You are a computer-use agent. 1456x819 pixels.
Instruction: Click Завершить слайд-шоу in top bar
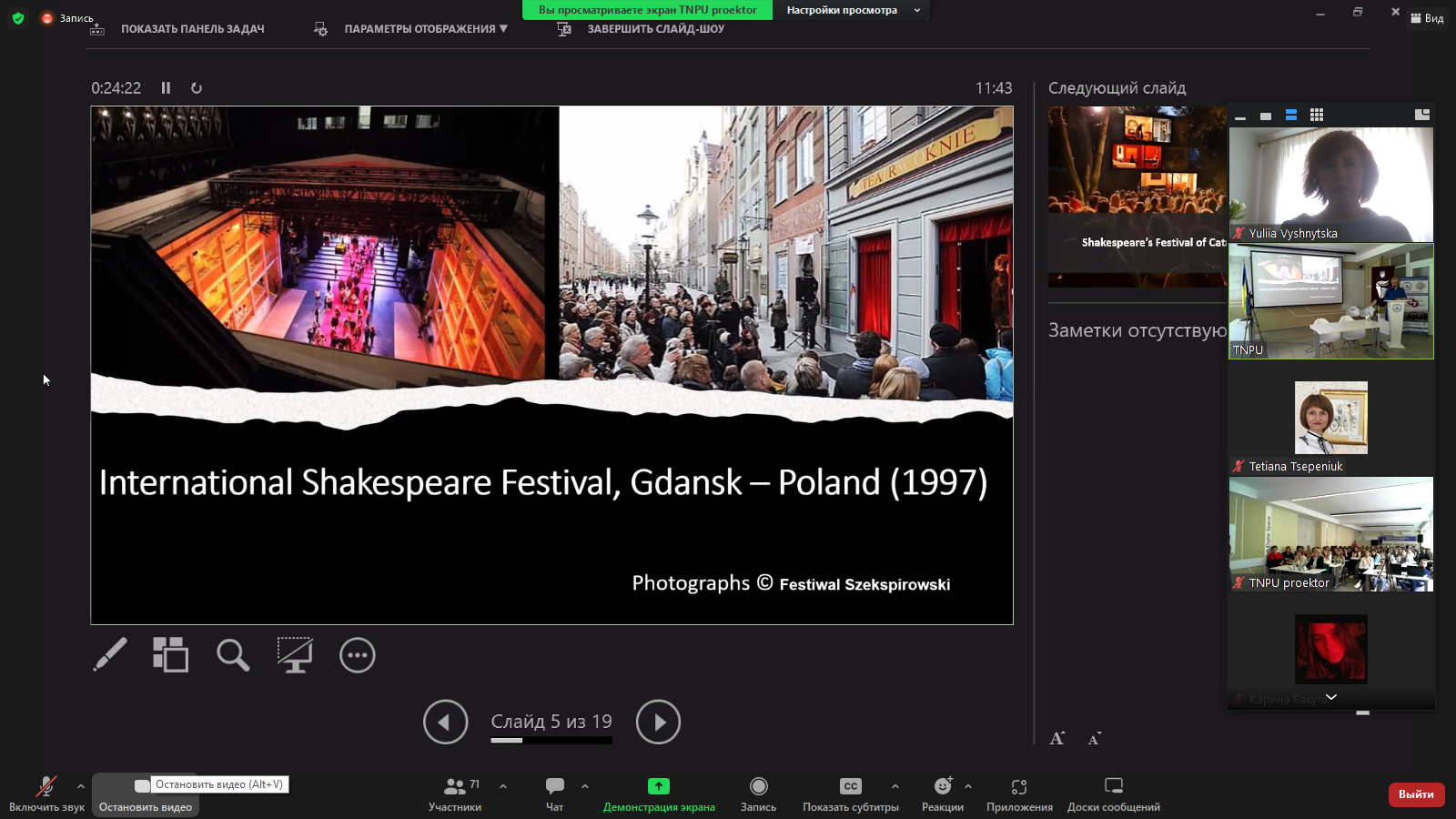[655, 29]
